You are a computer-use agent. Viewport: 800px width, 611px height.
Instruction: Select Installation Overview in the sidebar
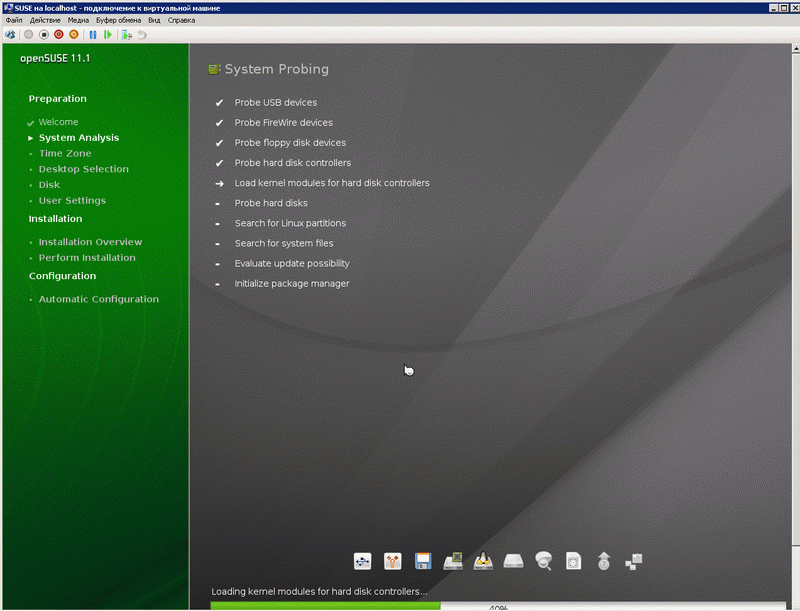(x=90, y=242)
